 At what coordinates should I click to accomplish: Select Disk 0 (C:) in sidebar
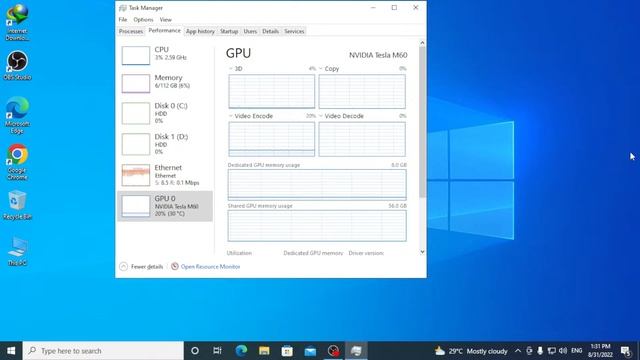165,113
